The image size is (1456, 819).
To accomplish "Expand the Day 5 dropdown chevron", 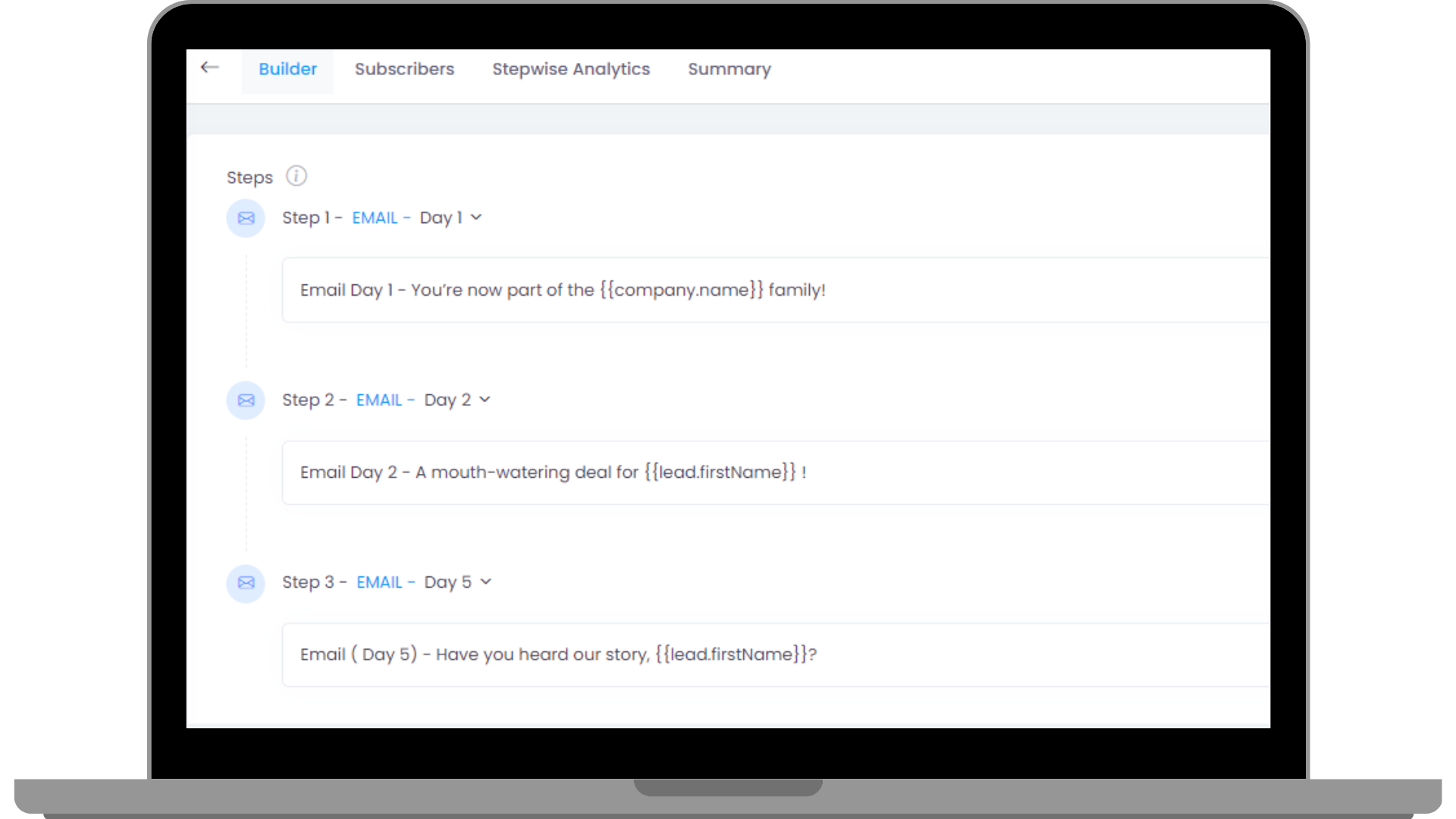I will 486,582.
